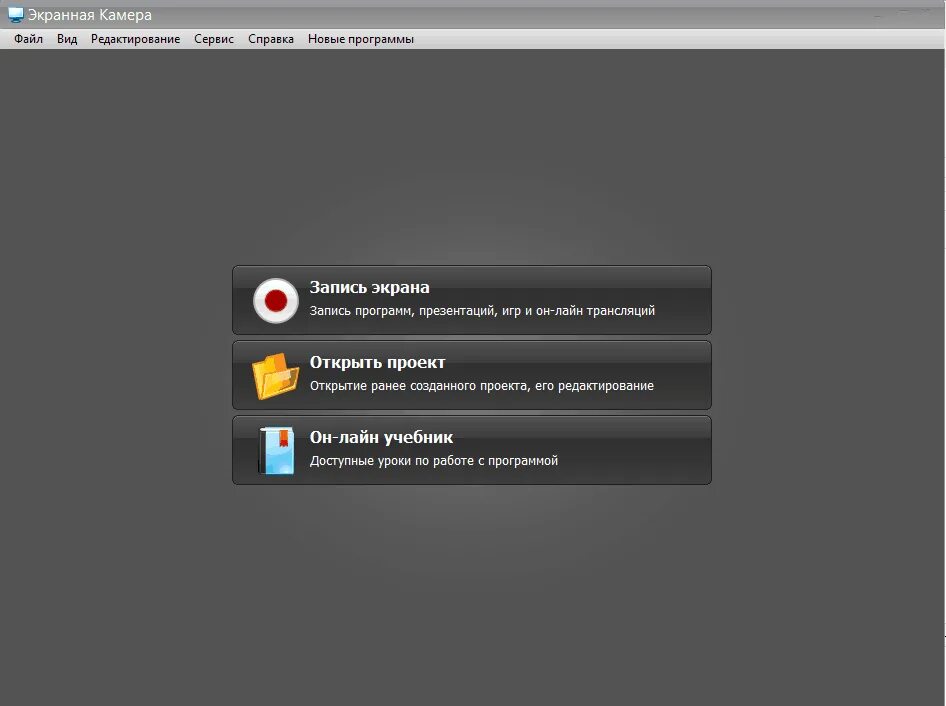The height and width of the screenshot is (706, 946).
Task: Click the blue book tutorial icon
Action: coord(276,451)
